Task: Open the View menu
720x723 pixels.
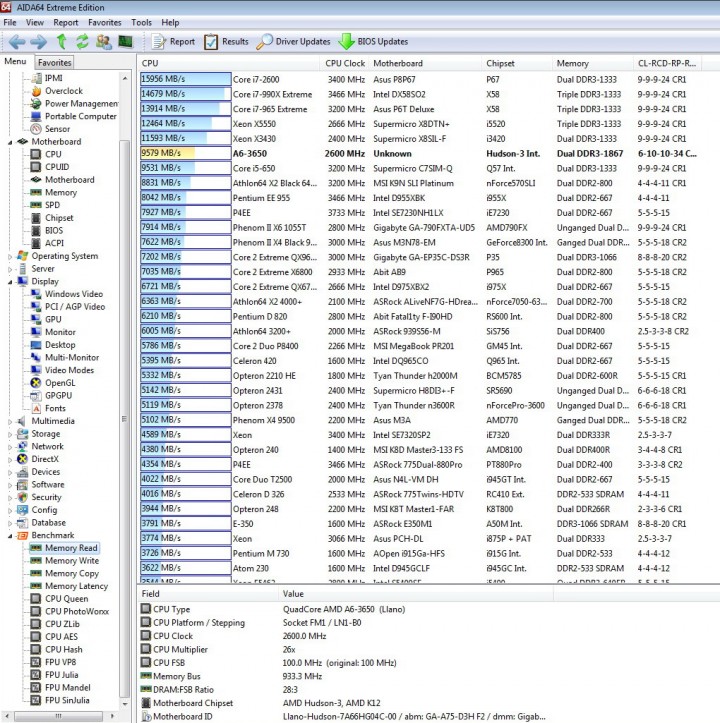Action: [35, 23]
